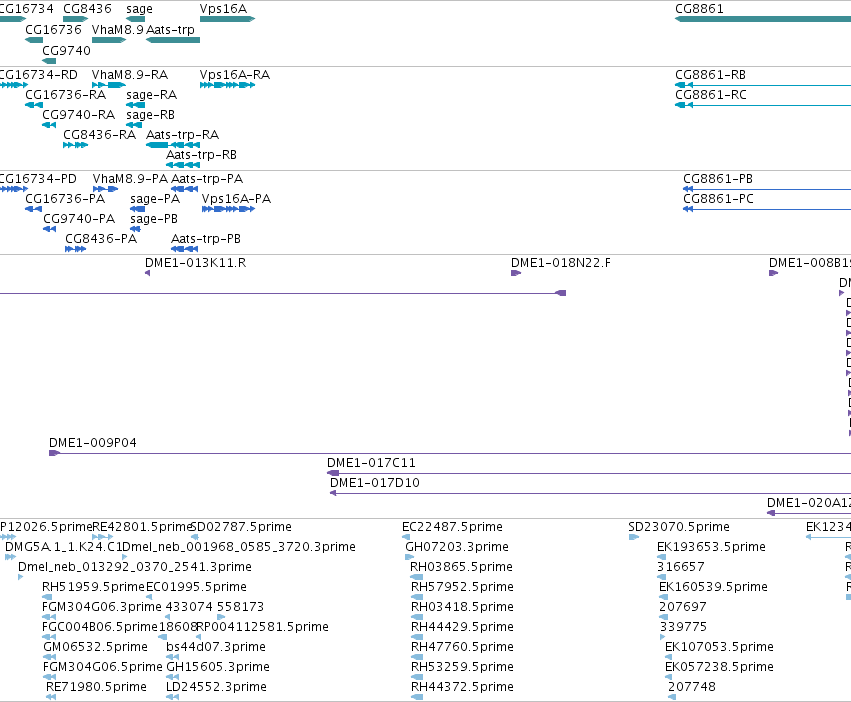Viewport: 851px width, 702px height.
Task: Select feature 207697
Action: (663, 617)
